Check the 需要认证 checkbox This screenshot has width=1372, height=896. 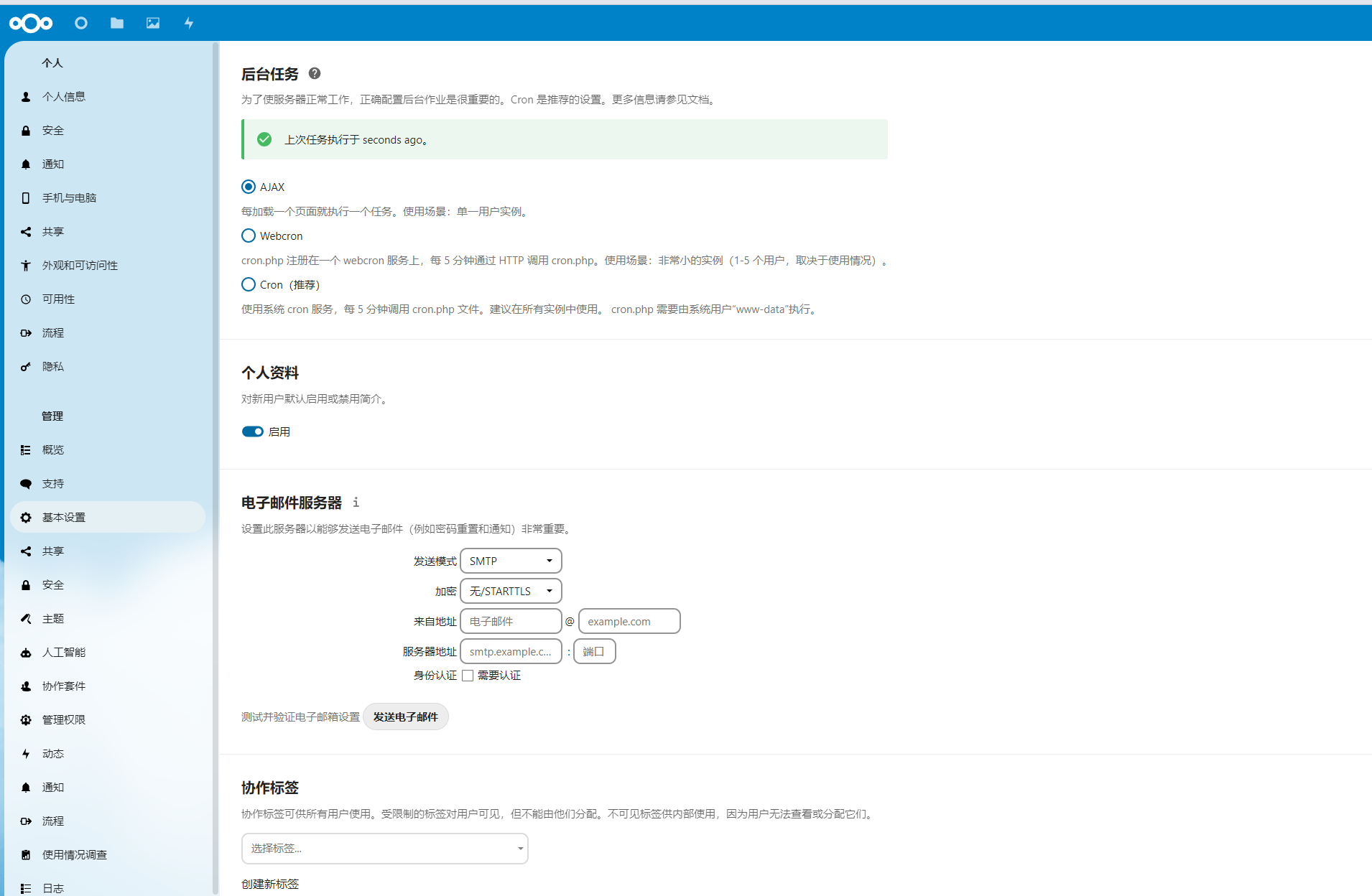[x=468, y=676]
